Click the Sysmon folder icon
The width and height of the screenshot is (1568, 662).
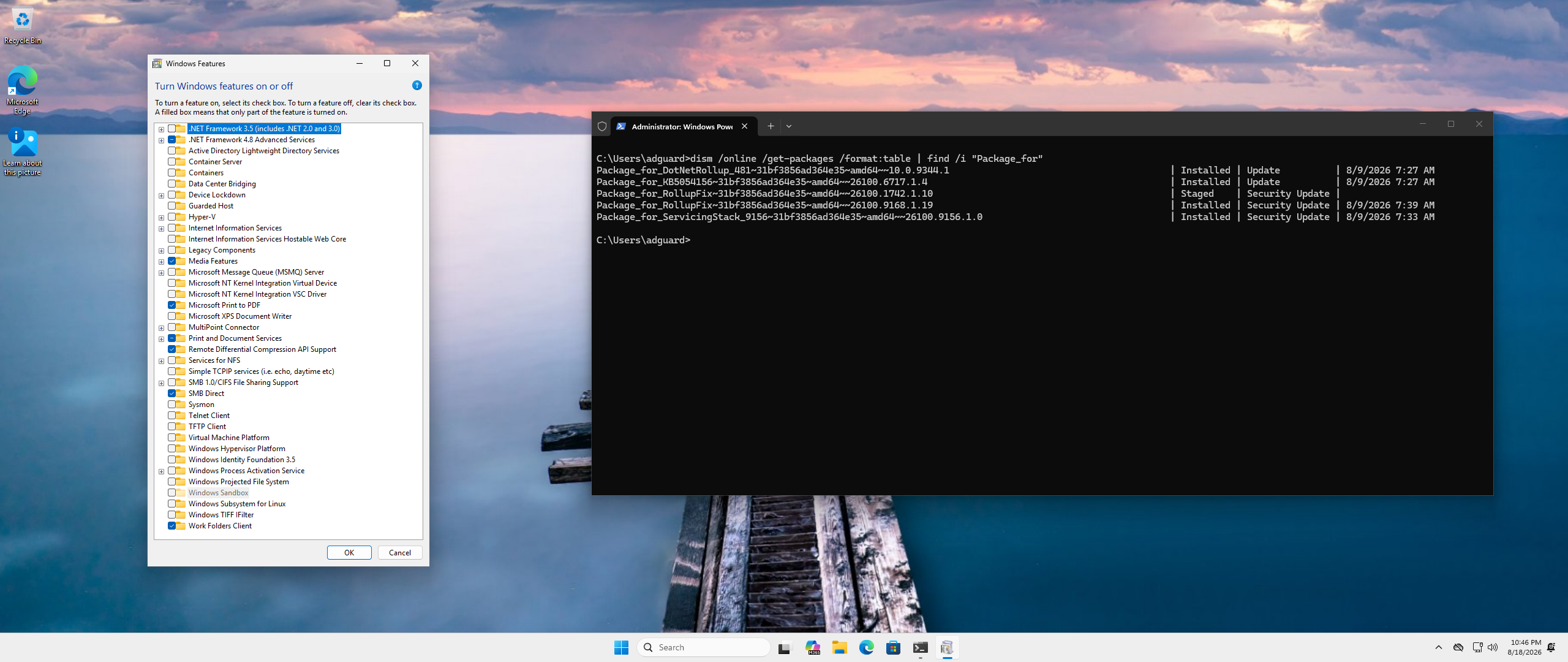[x=181, y=405]
